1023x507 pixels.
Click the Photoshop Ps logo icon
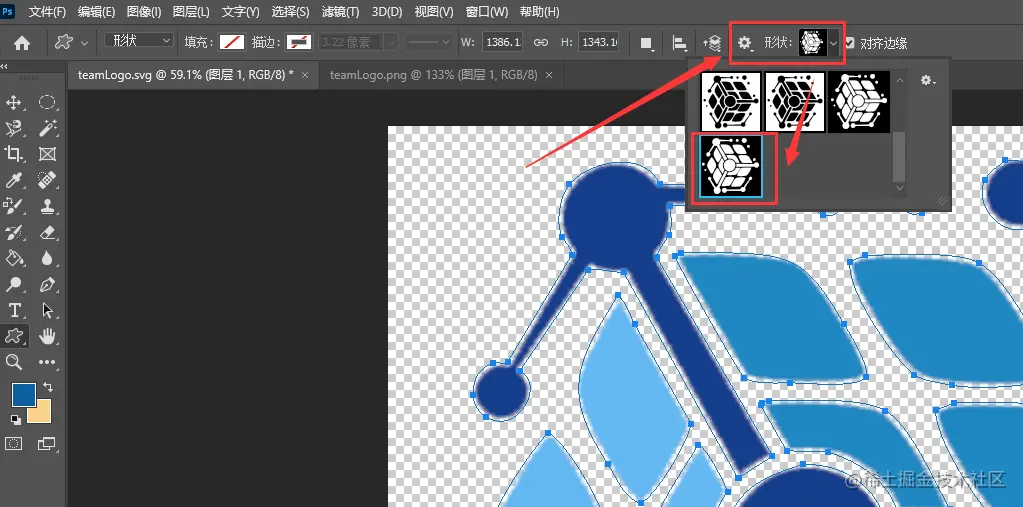[7, 11]
